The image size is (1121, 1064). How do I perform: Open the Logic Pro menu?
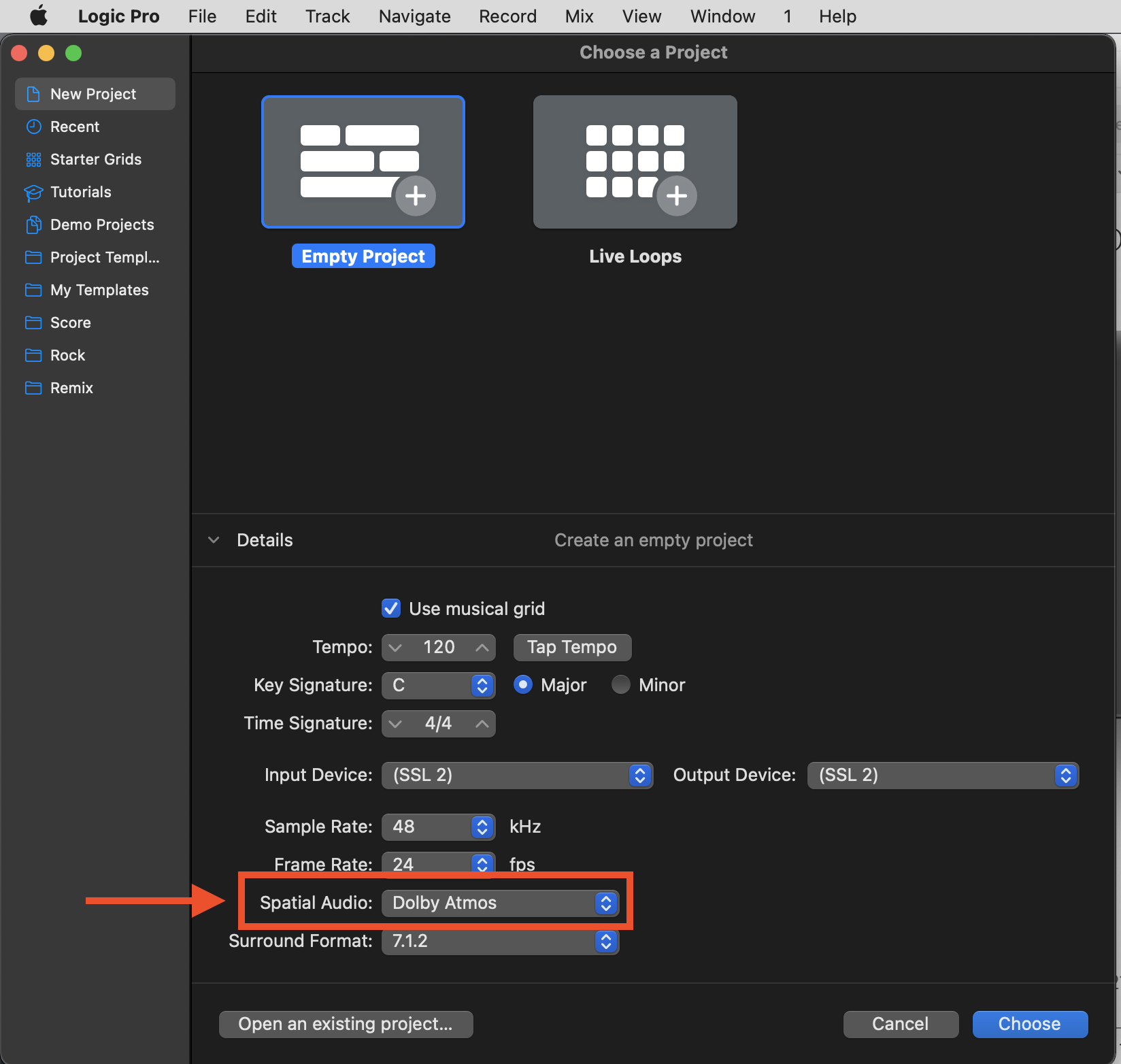pyautogui.click(x=119, y=16)
